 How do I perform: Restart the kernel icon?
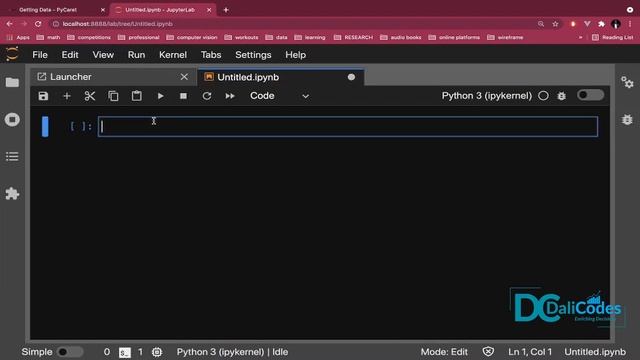pyautogui.click(x=207, y=96)
